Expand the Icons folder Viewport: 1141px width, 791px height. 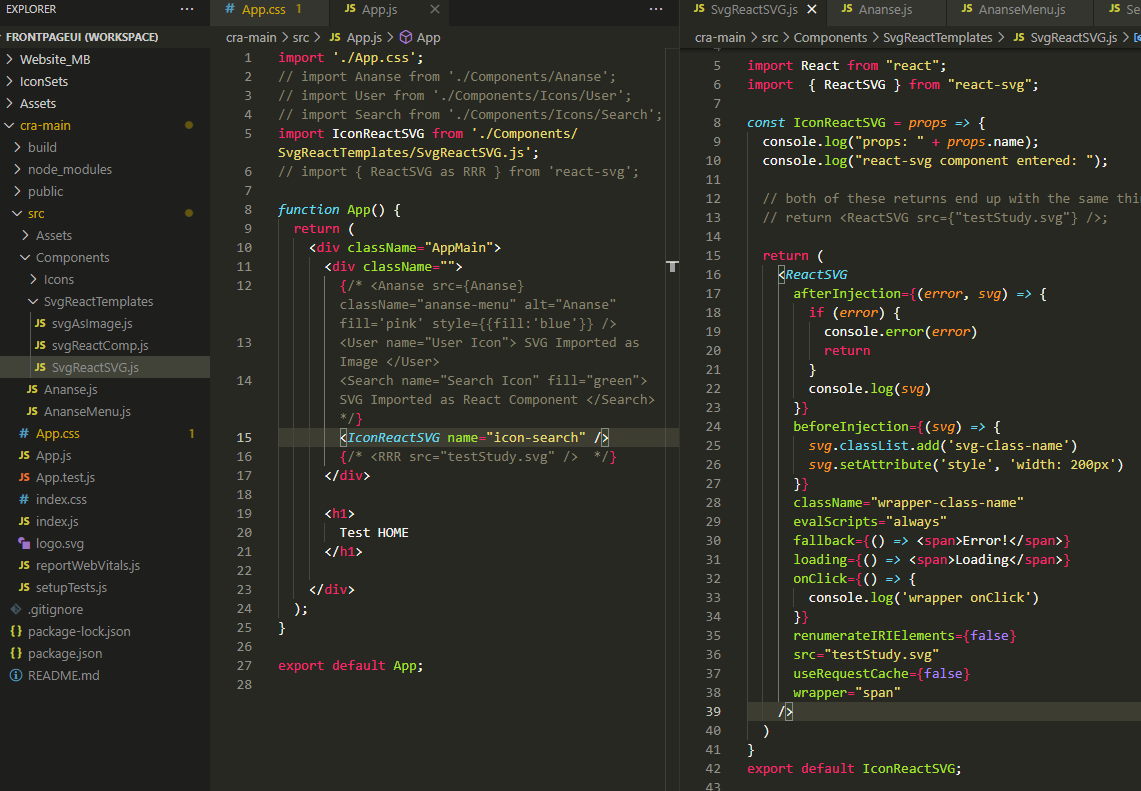(105, 279)
